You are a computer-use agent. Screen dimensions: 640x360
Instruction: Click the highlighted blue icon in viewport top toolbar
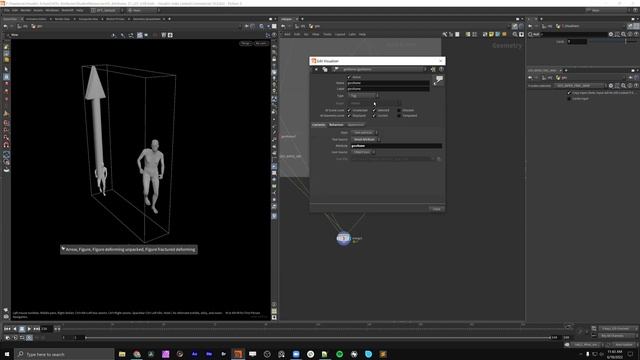pos(140,35)
